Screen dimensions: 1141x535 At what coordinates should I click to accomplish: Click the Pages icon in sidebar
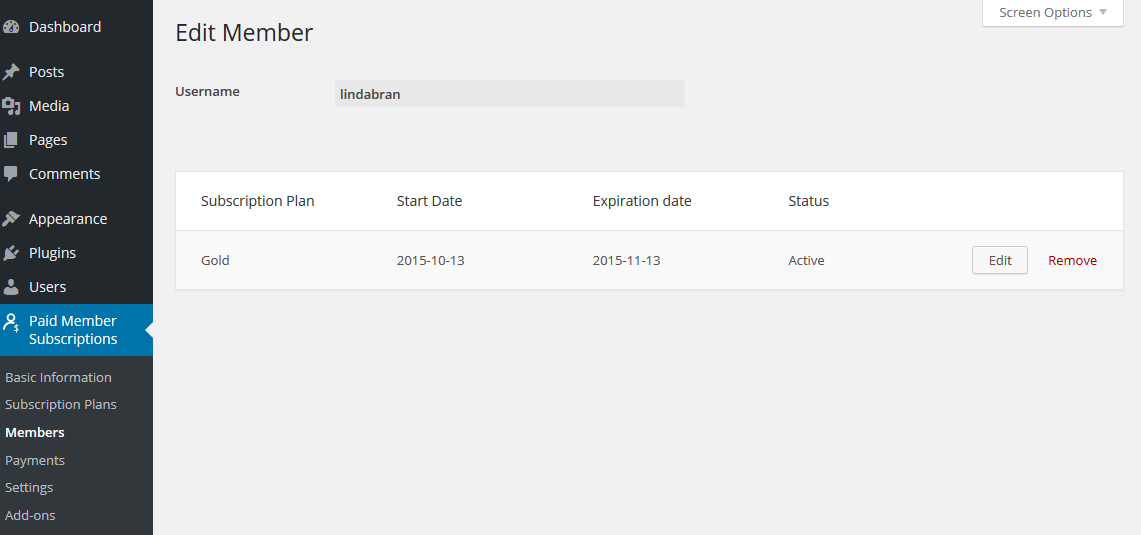click(12, 140)
